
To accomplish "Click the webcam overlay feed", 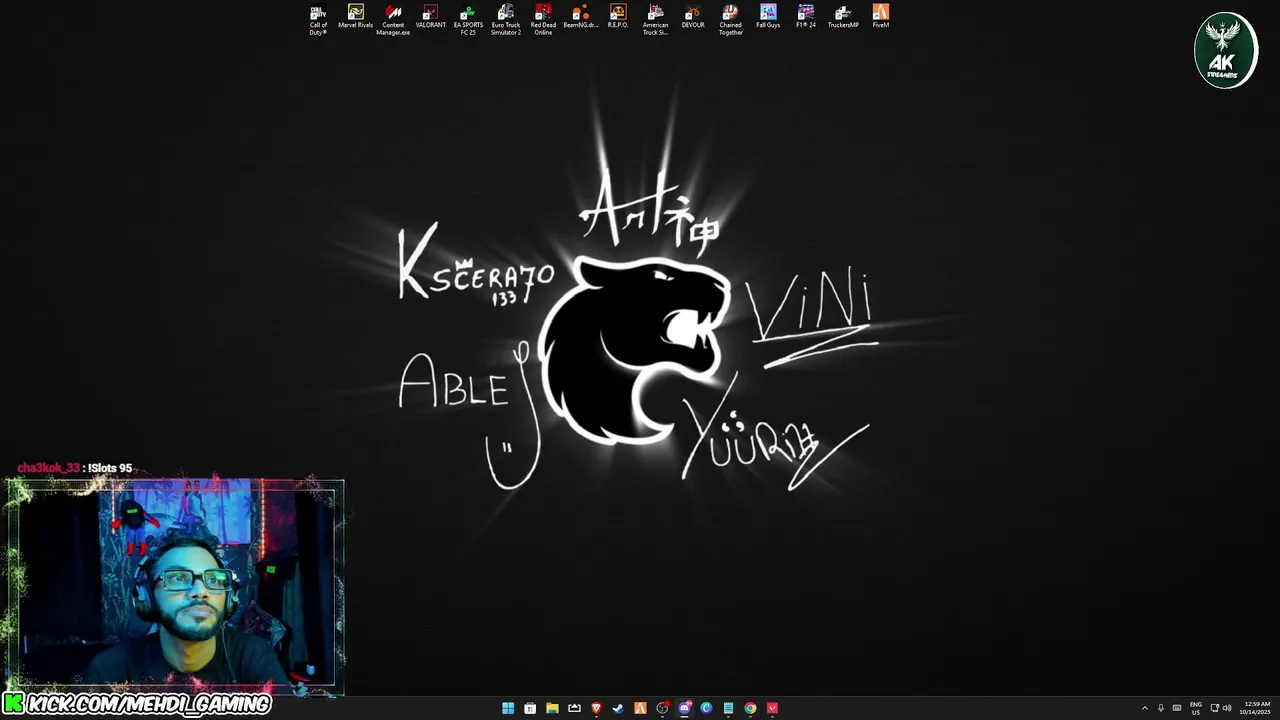I will pos(175,587).
